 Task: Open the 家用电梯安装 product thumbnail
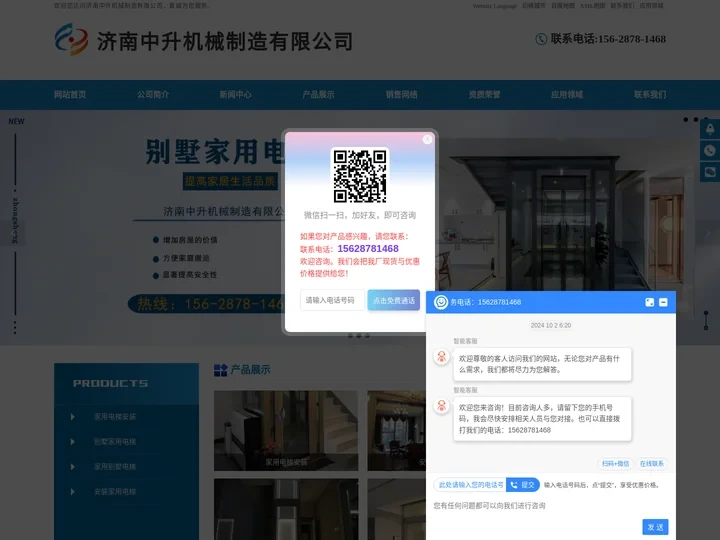(x=286, y=431)
